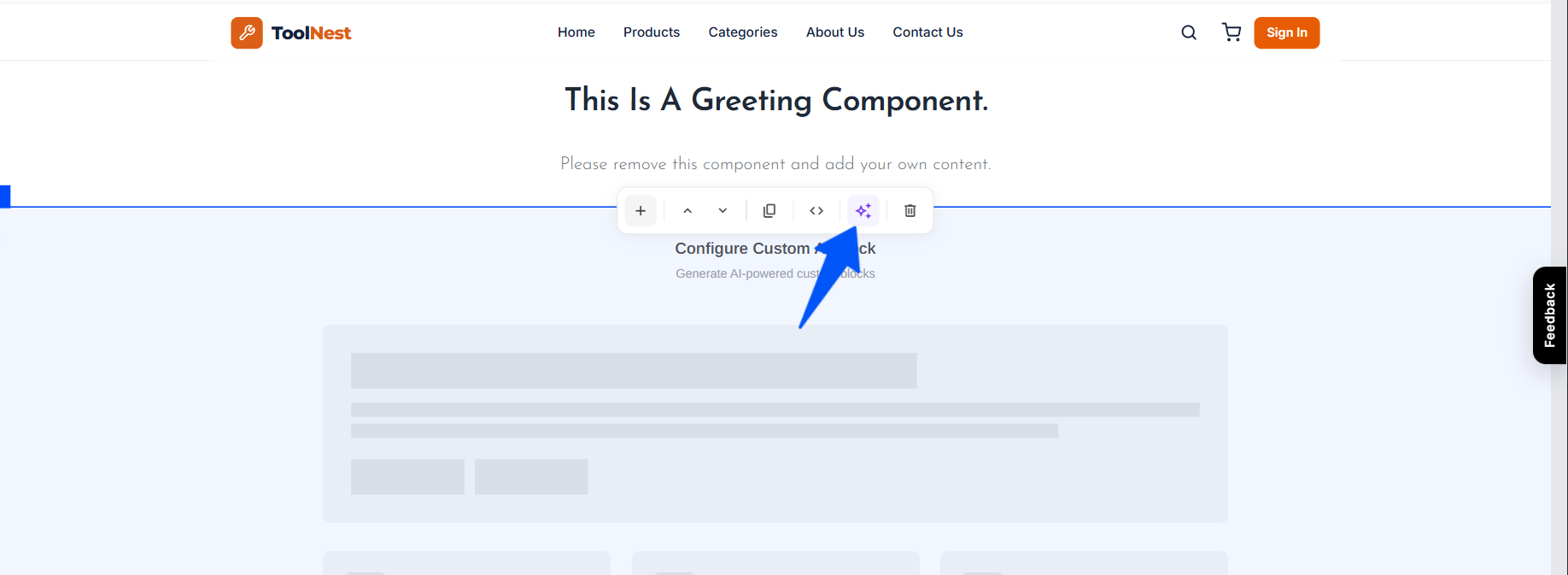The width and height of the screenshot is (1568, 575).
Task: Navigate to About Us
Action: [x=835, y=32]
